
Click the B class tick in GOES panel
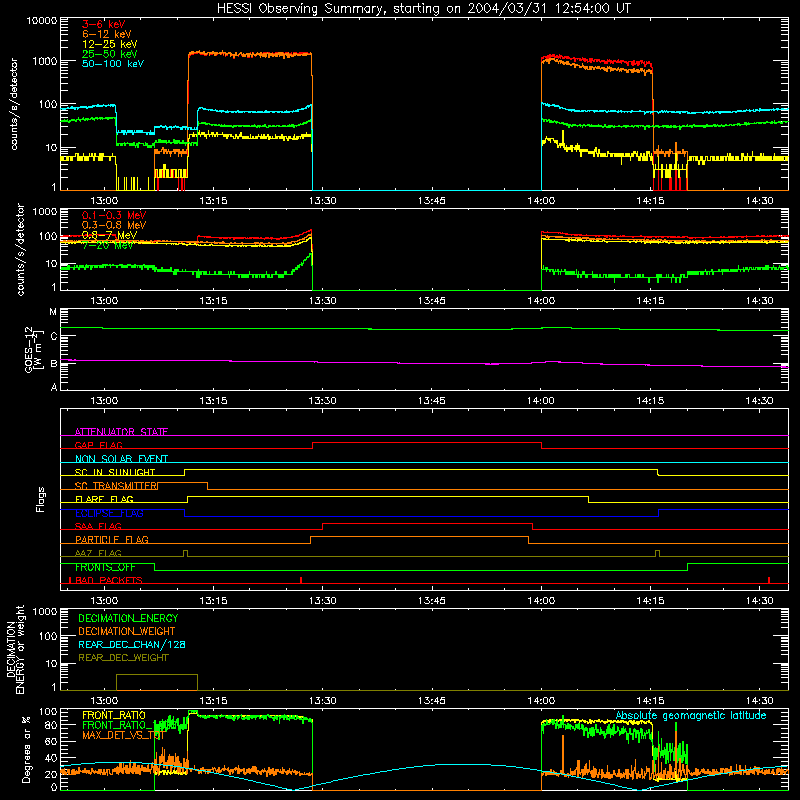point(54,364)
